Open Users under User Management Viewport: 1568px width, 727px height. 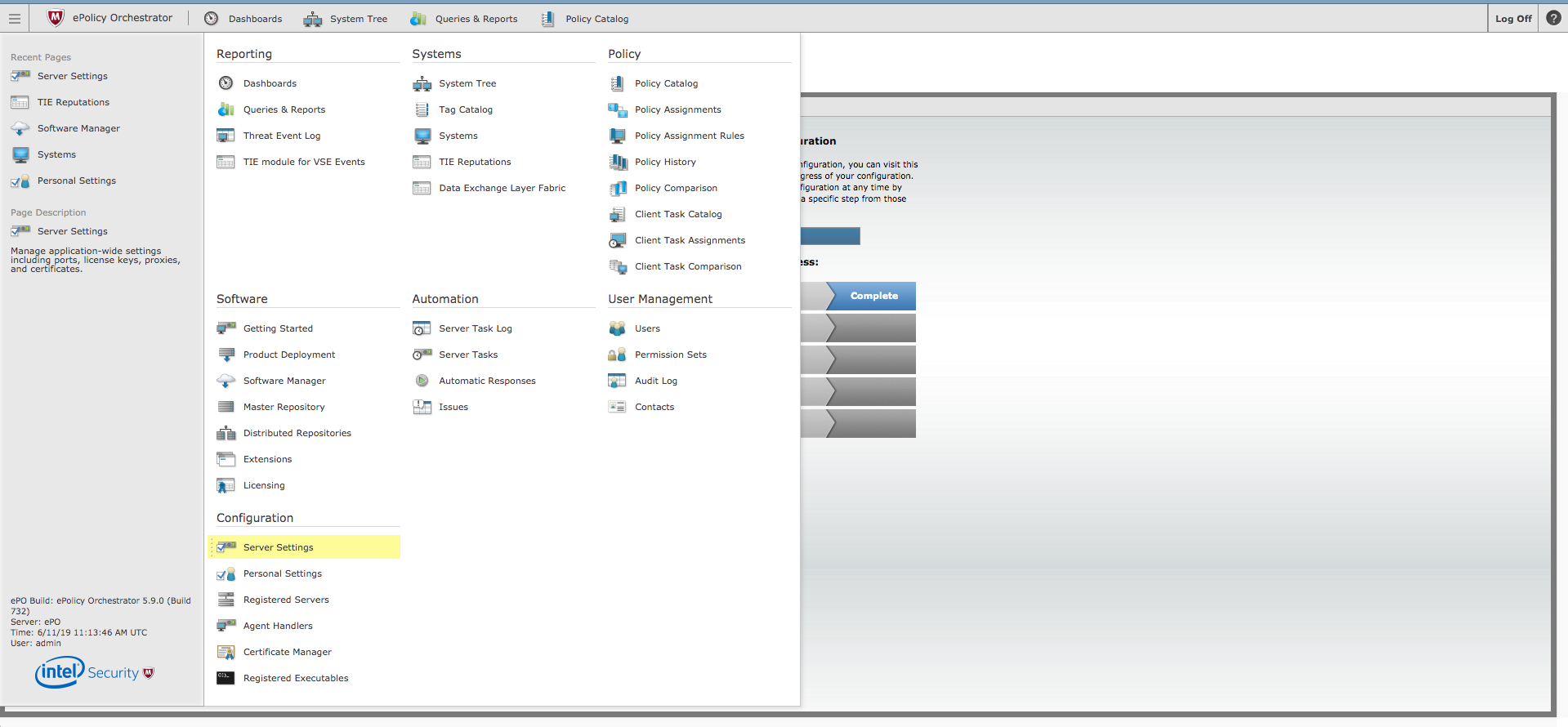coord(647,328)
